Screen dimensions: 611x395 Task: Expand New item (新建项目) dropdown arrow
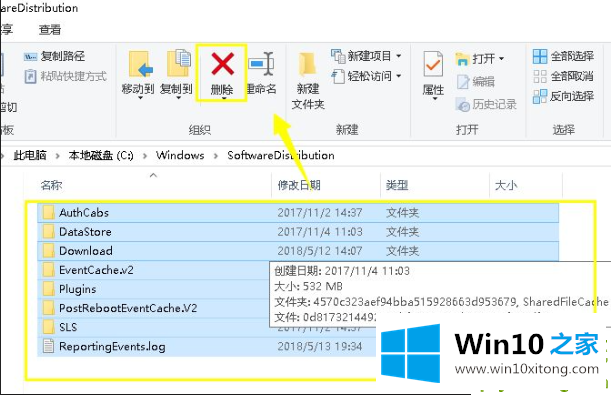tap(399, 56)
